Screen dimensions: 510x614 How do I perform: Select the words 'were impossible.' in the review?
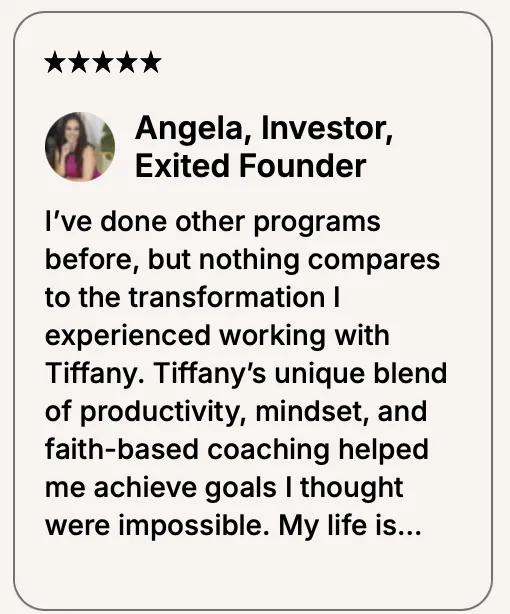click(160, 526)
